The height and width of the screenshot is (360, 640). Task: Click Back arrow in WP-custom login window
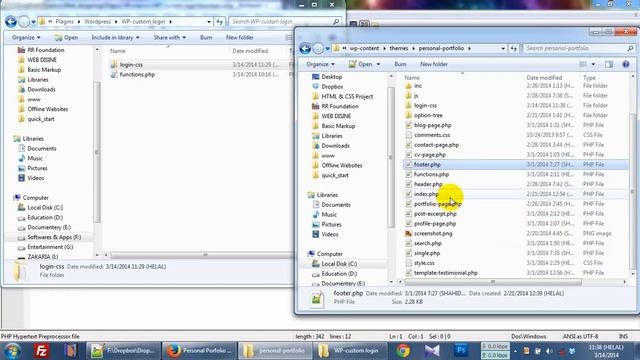(11, 21)
